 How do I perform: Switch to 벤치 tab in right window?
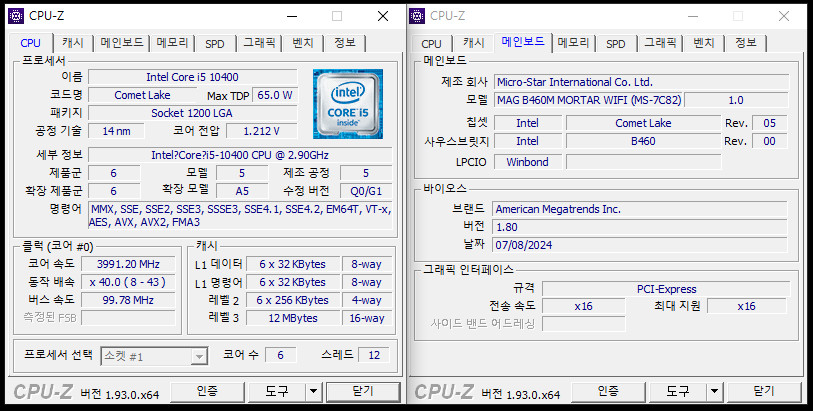pyautogui.click(x=704, y=43)
